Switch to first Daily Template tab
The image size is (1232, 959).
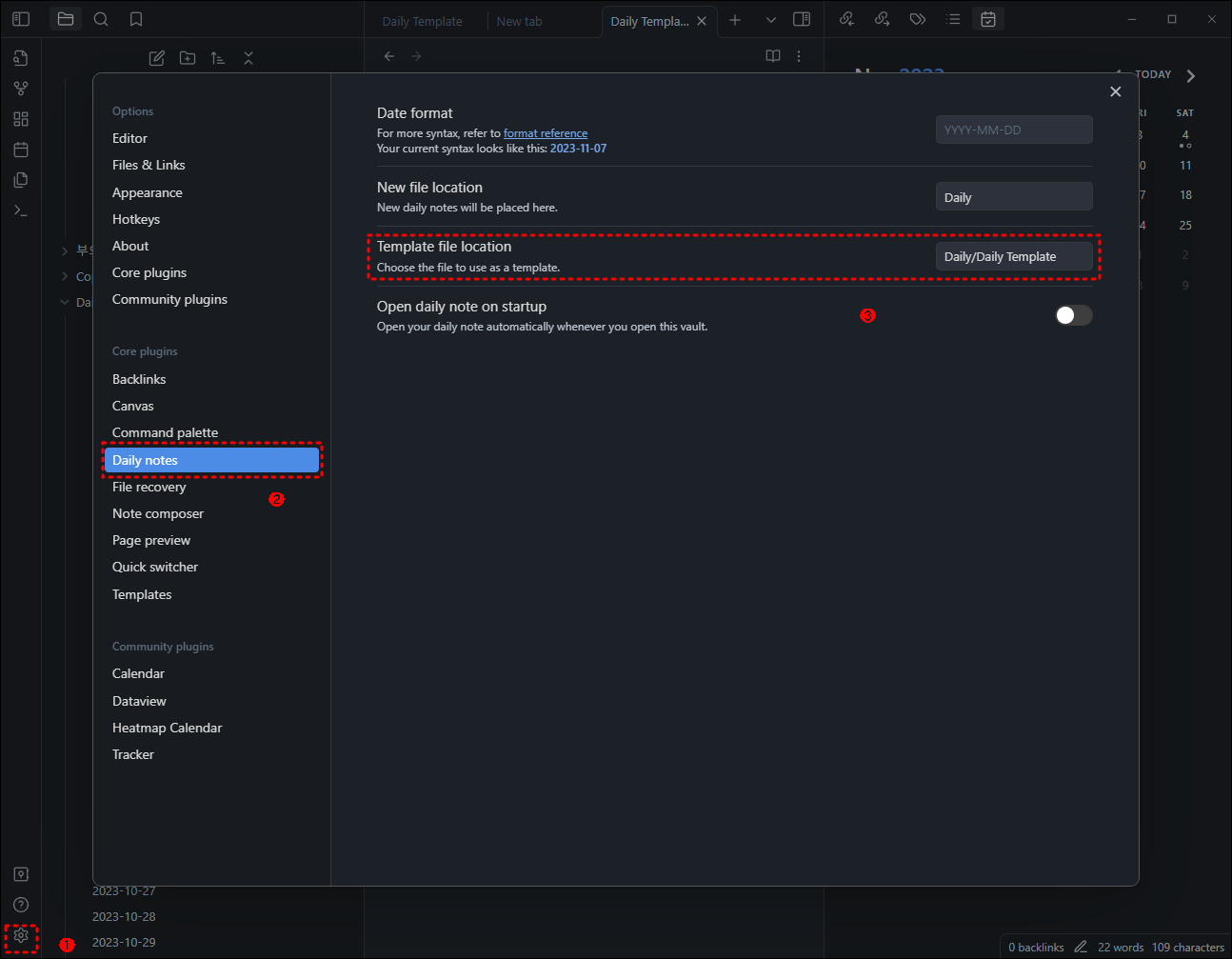pos(423,21)
